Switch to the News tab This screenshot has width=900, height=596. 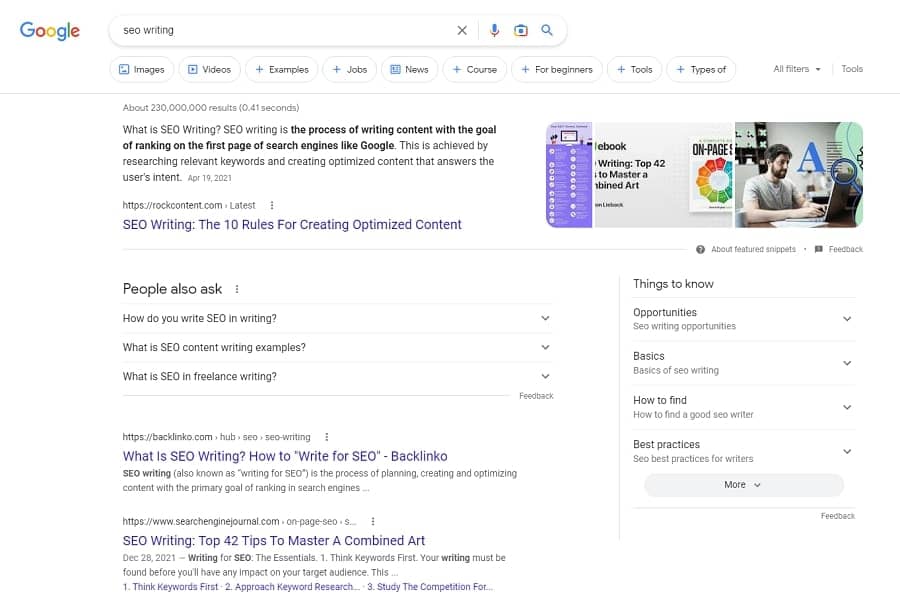coord(410,69)
